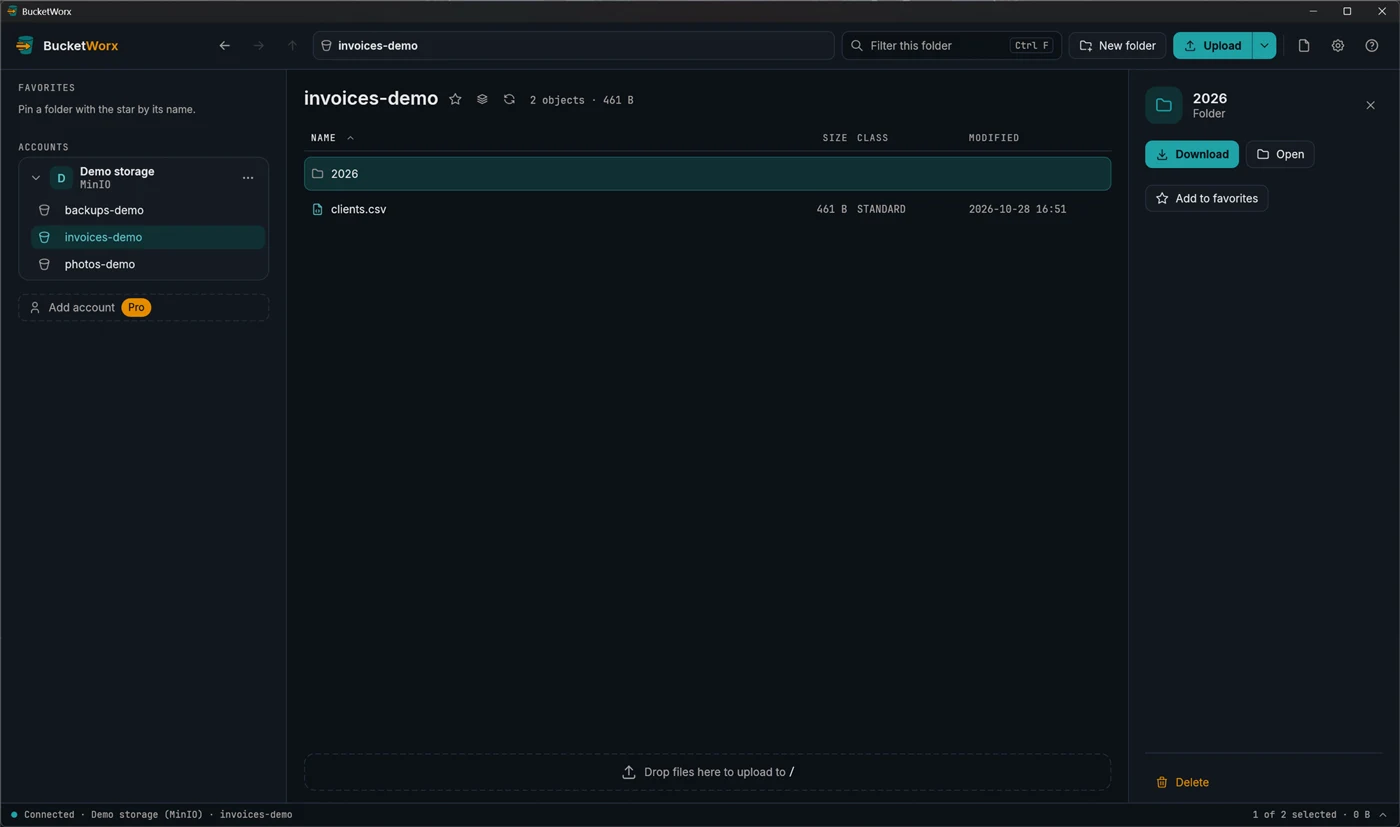Click the forward navigation arrow
1400x827 pixels.
click(259, 46)
